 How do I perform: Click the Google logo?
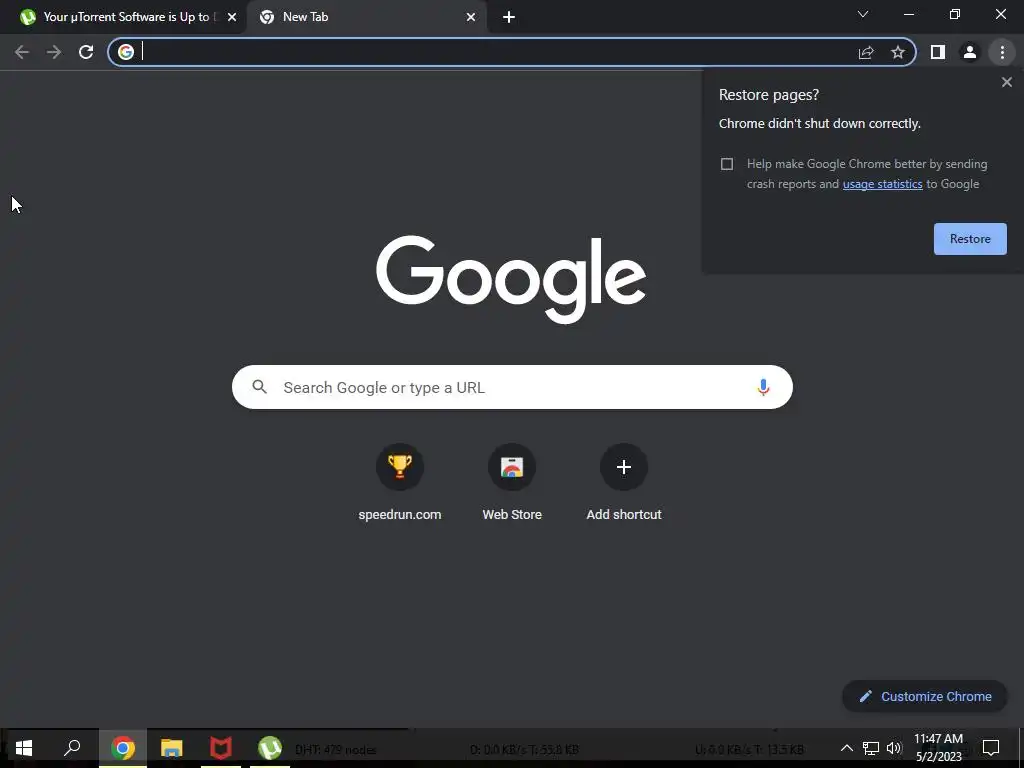(x=511, y=279)
